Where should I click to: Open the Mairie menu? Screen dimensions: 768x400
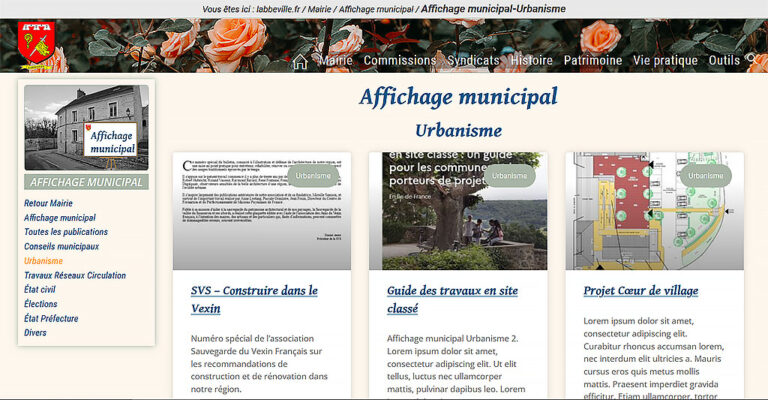(336, 61)
